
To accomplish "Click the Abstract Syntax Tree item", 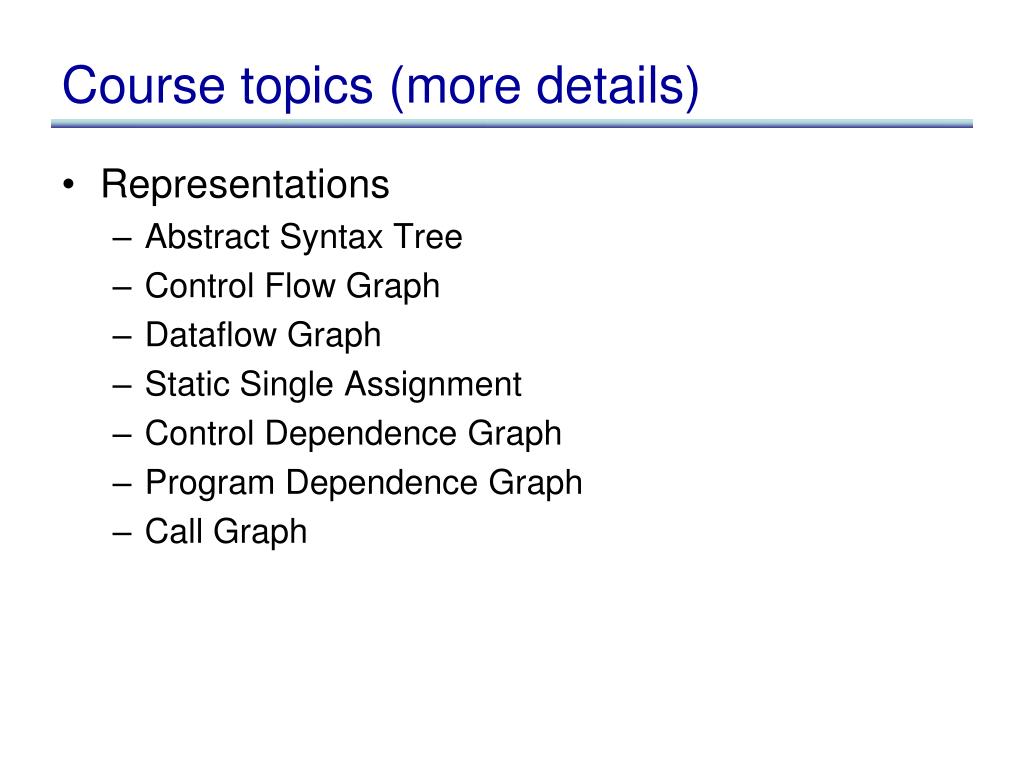I will (304, 236).
